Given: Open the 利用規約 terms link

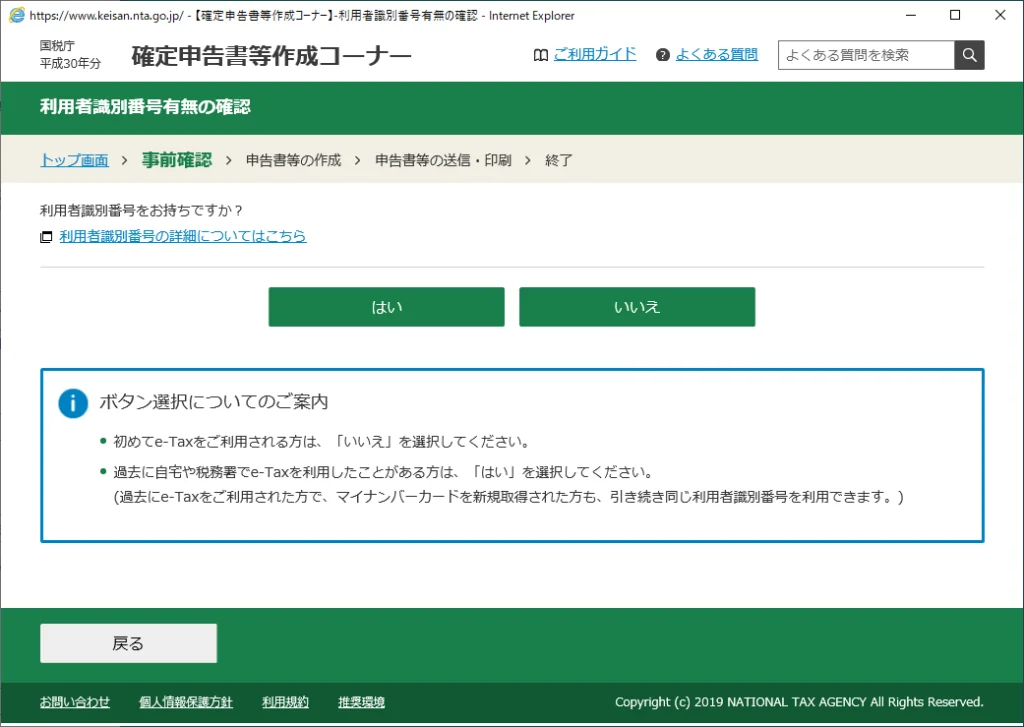Looking at the screenshot, I should click(x=285, y=702).
